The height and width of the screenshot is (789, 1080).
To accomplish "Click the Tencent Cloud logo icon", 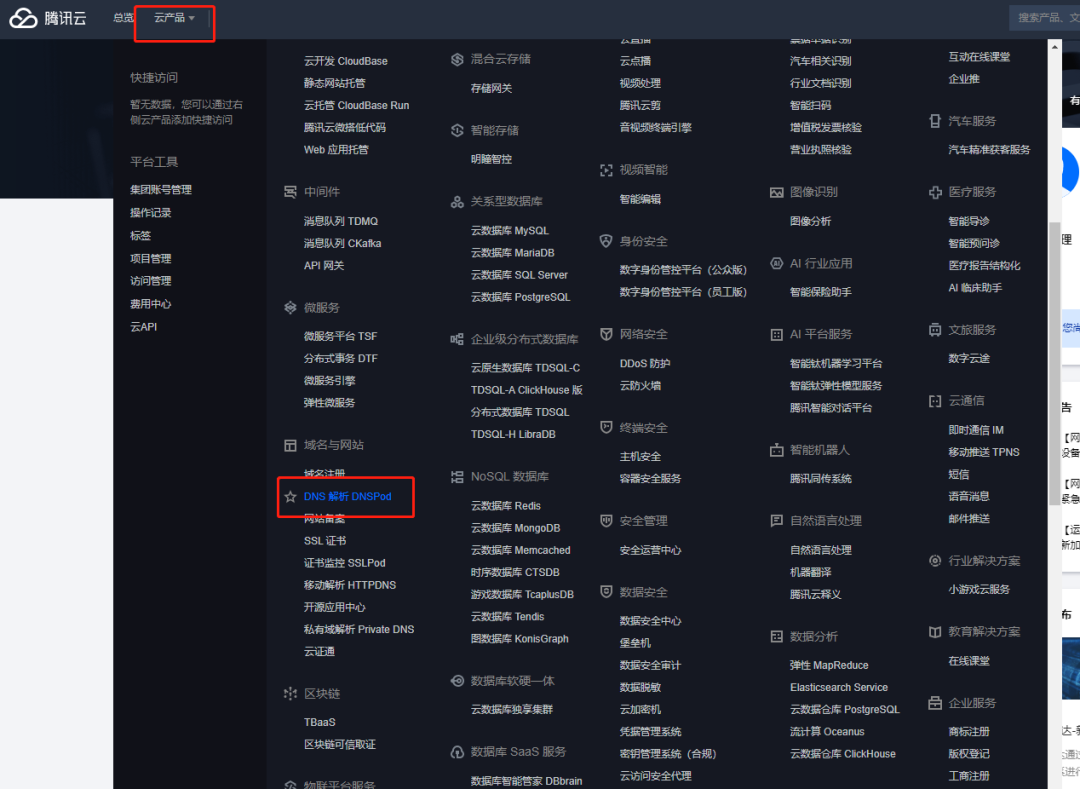I will click(23, 18).
